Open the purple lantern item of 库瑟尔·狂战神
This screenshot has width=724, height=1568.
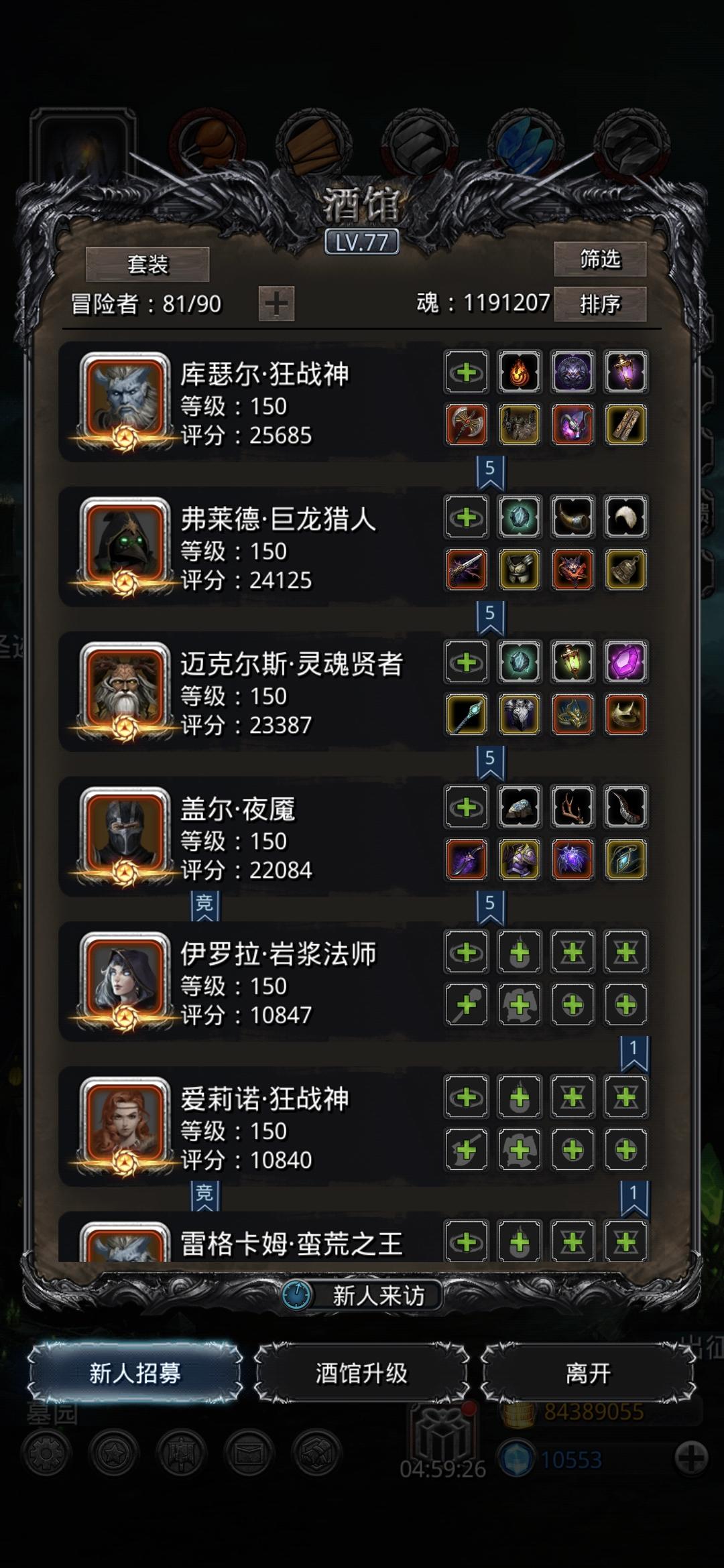coord(625,372)
